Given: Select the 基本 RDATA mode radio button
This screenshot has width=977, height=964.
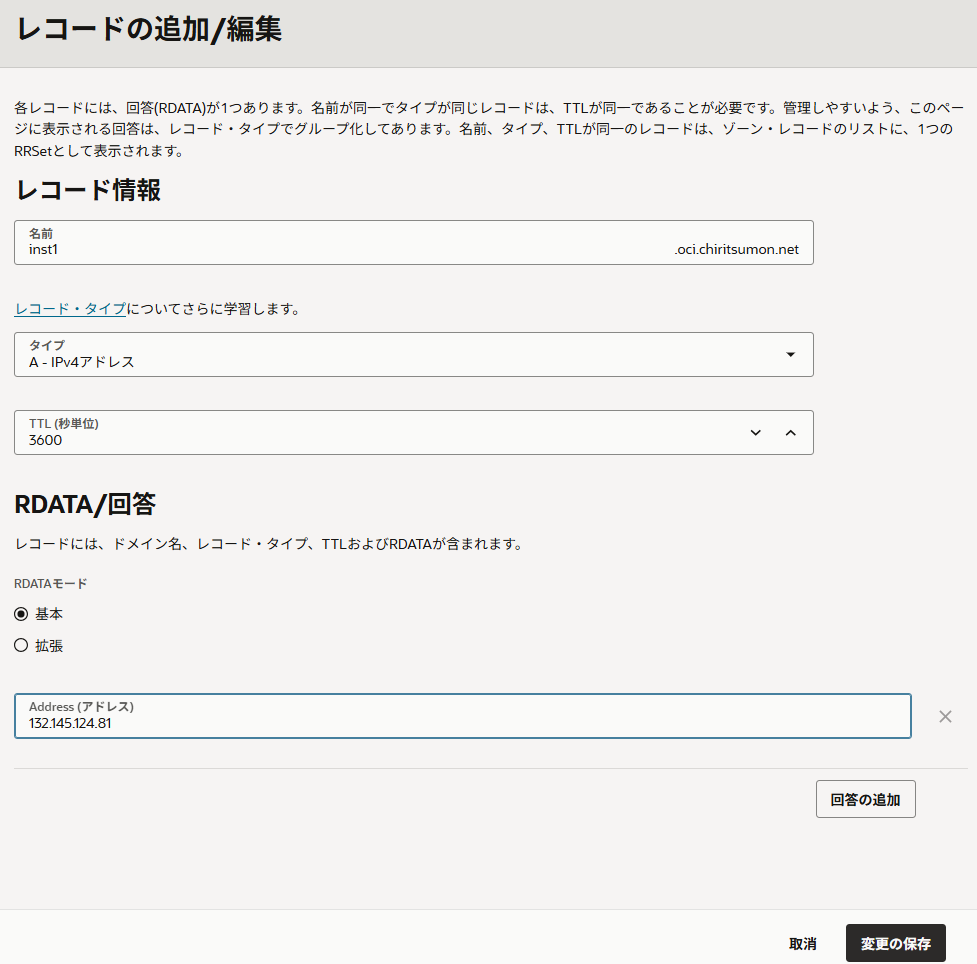Looking at the screenshot, I should coord(21,614).
